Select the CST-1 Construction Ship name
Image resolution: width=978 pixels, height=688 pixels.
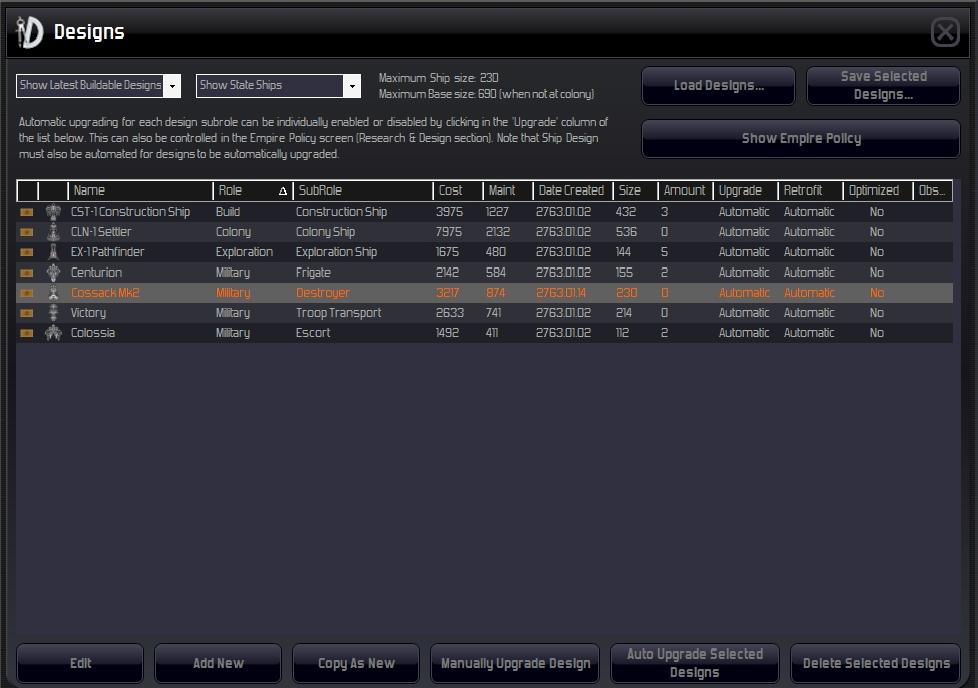click(x=130, y=212)
